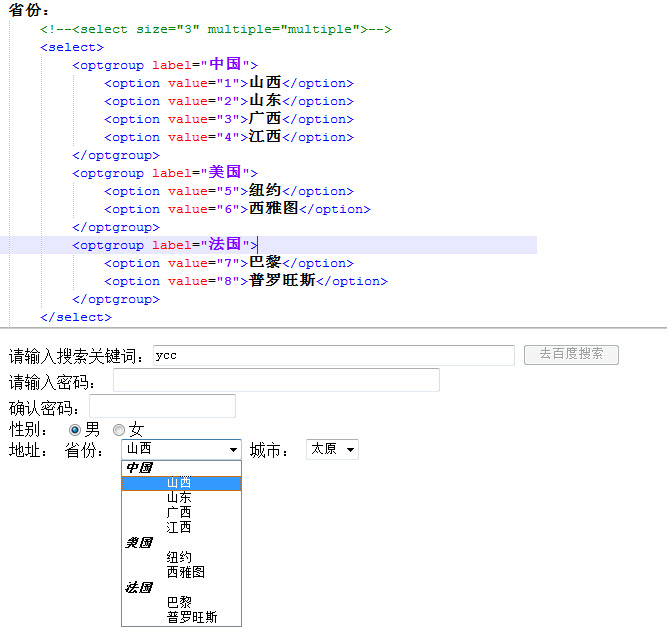Focus the 请输入密码 password field
Screen dimensions: 669x639
tap(276, 380)
